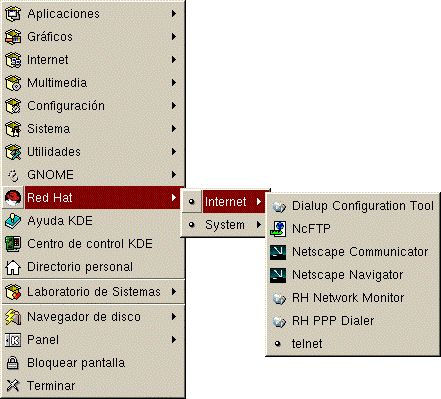Image resolution: width=441 pixels, height=399 pixels.
Task: Open the Panel menu entry
Action: [x=93, y=340]
